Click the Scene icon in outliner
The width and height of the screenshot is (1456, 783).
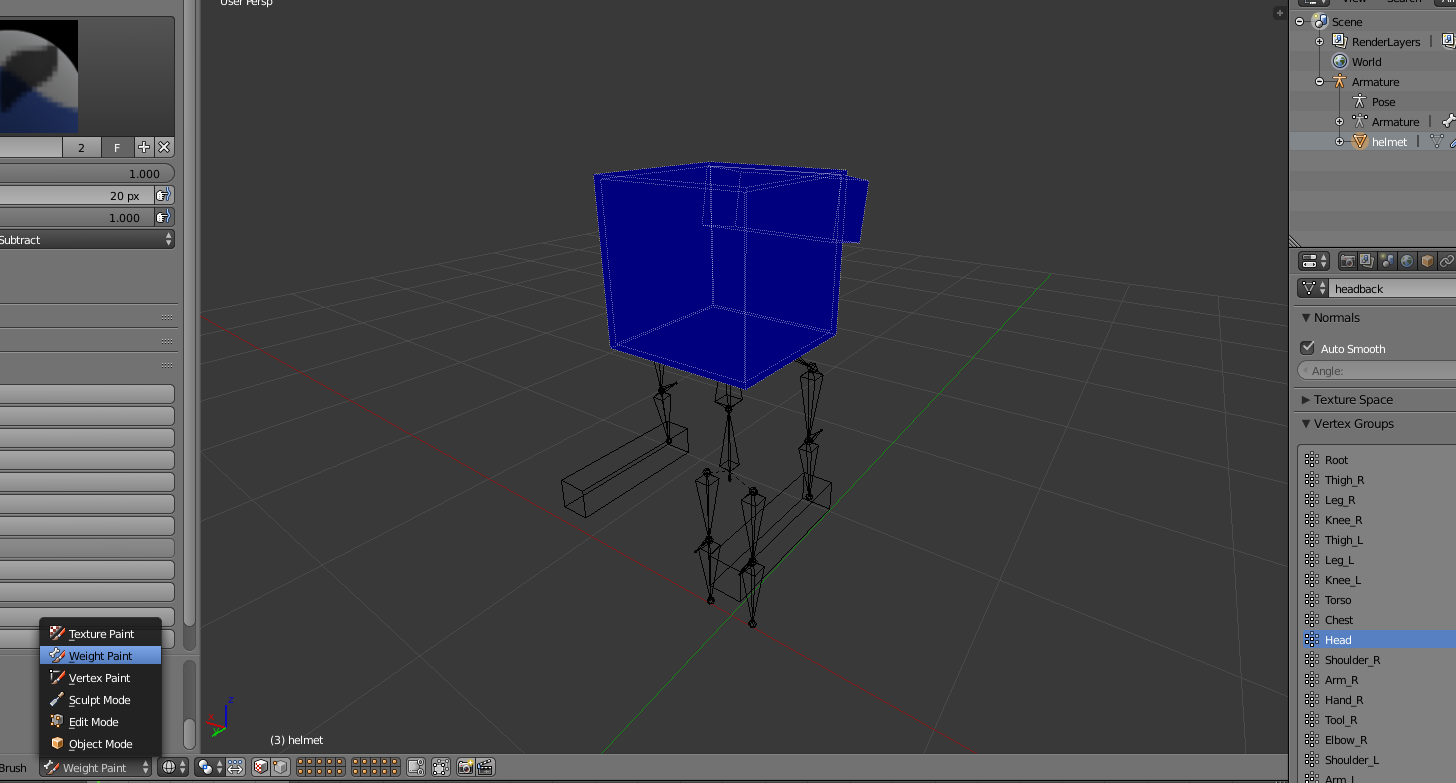click(1319, 21)
